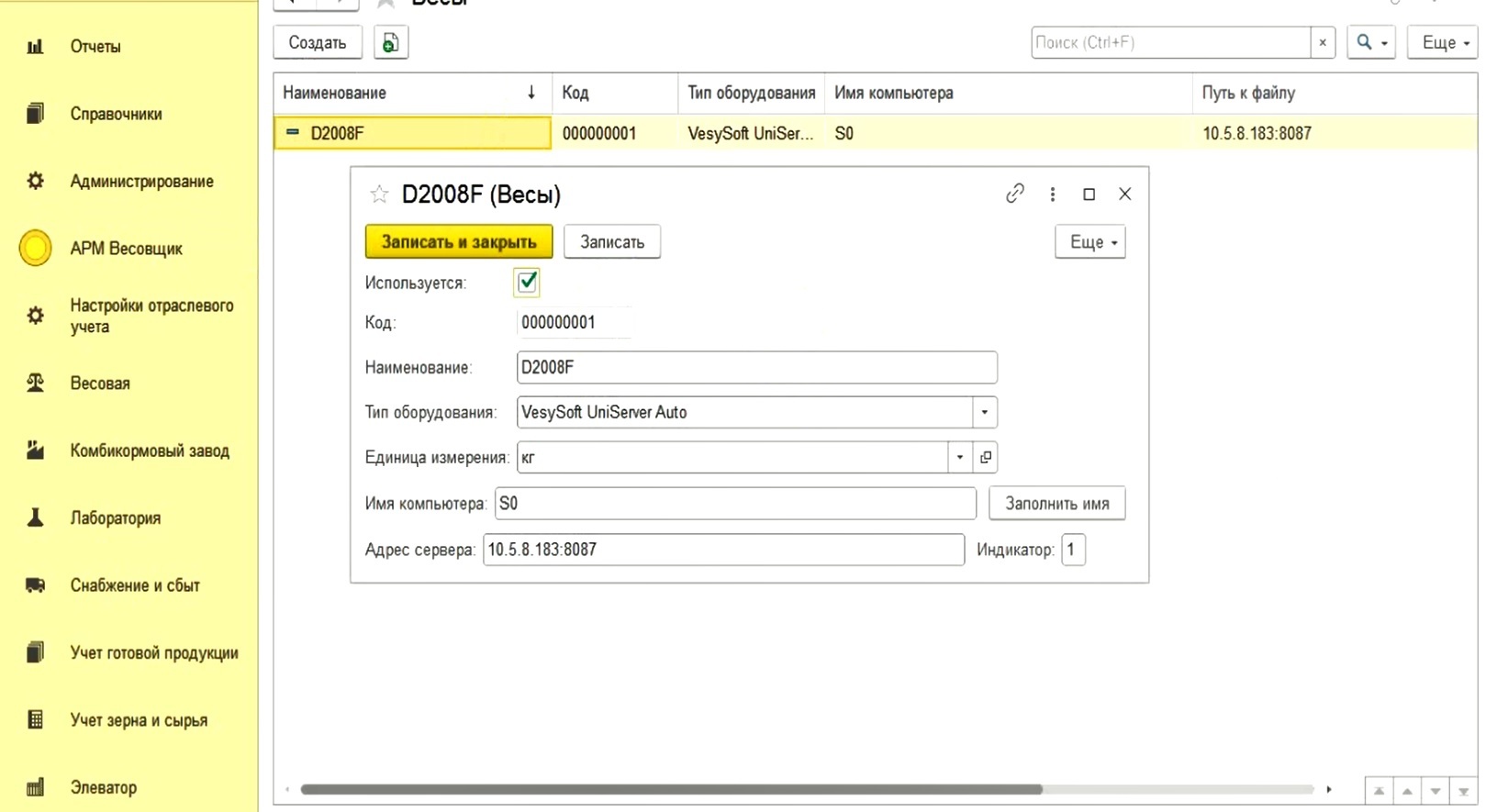Viewport: 1486px width, 812px height.
Task: Click the gear icon beside Настройки отраслевого учета
Action: (x=35, y=316)
